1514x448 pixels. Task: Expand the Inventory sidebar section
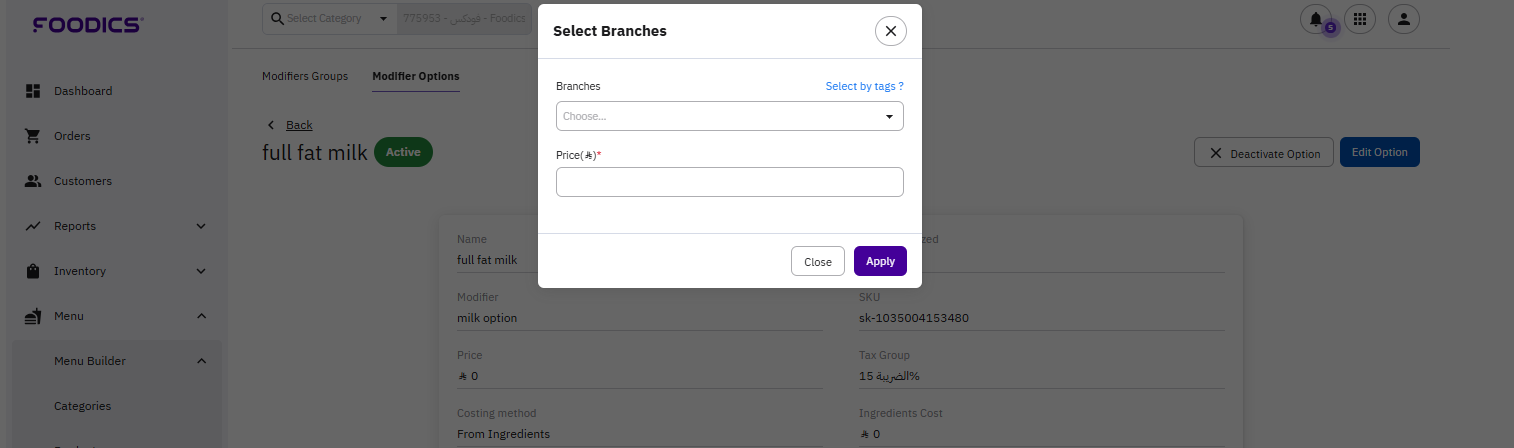(x=201, y=271)
